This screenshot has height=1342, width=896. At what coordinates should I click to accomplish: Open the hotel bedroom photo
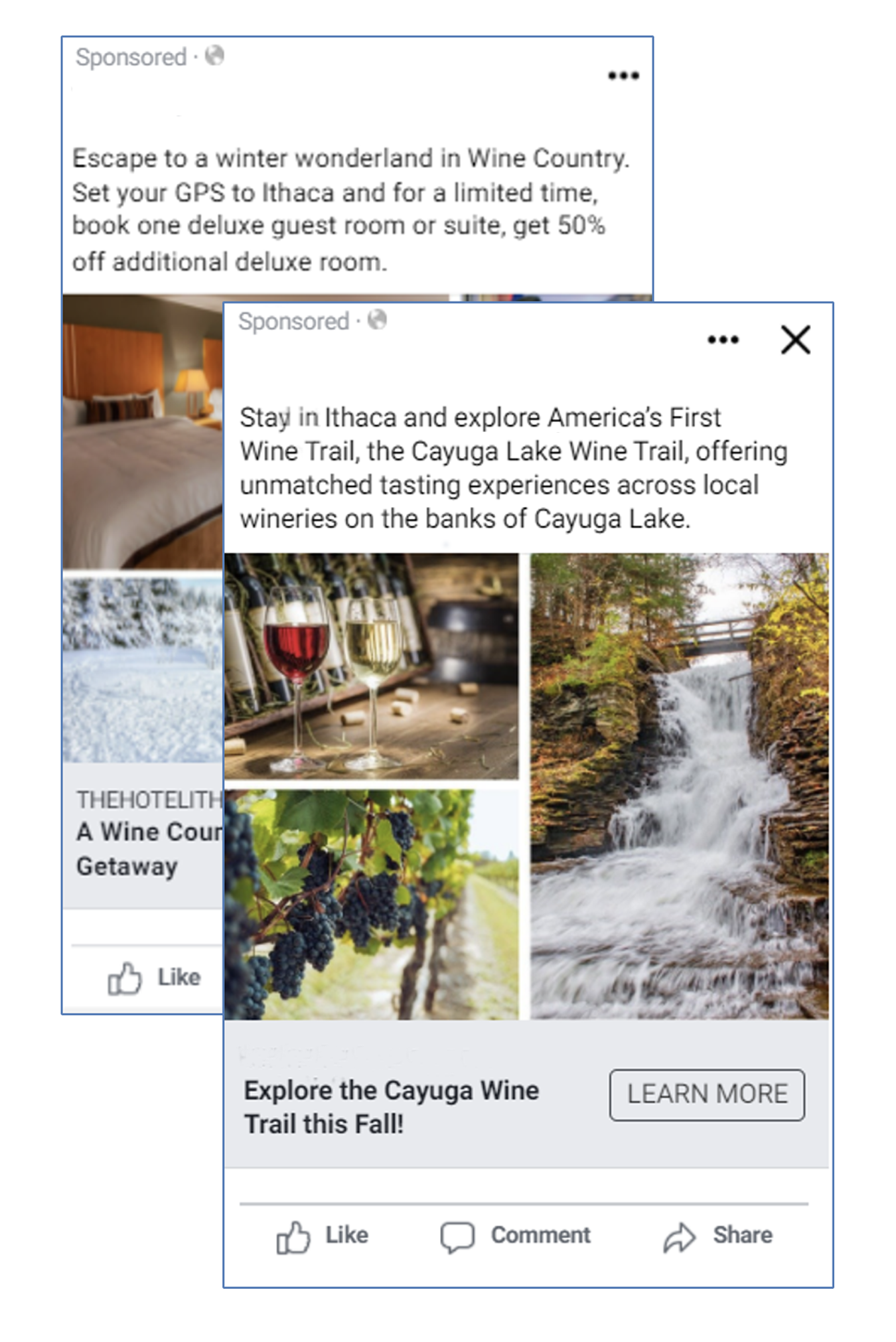click(143, 432)
